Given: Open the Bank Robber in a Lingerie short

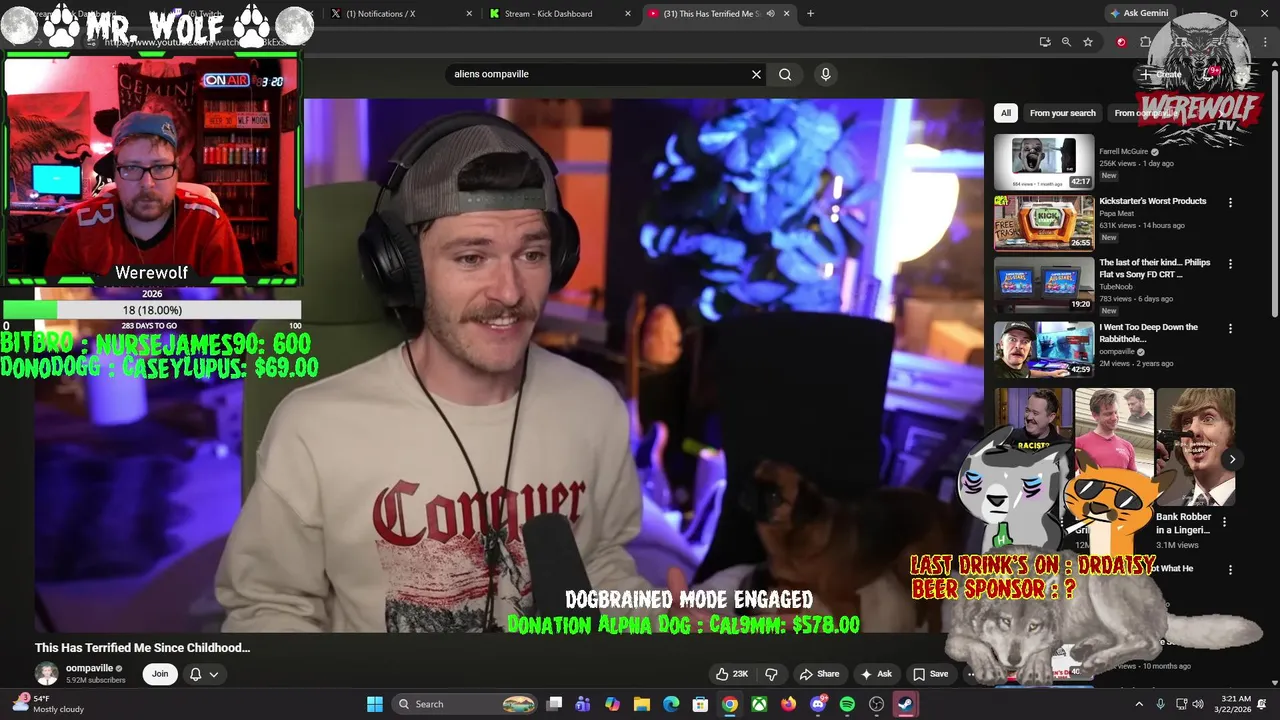Looking at the screenshot, I should [1196, 447].
